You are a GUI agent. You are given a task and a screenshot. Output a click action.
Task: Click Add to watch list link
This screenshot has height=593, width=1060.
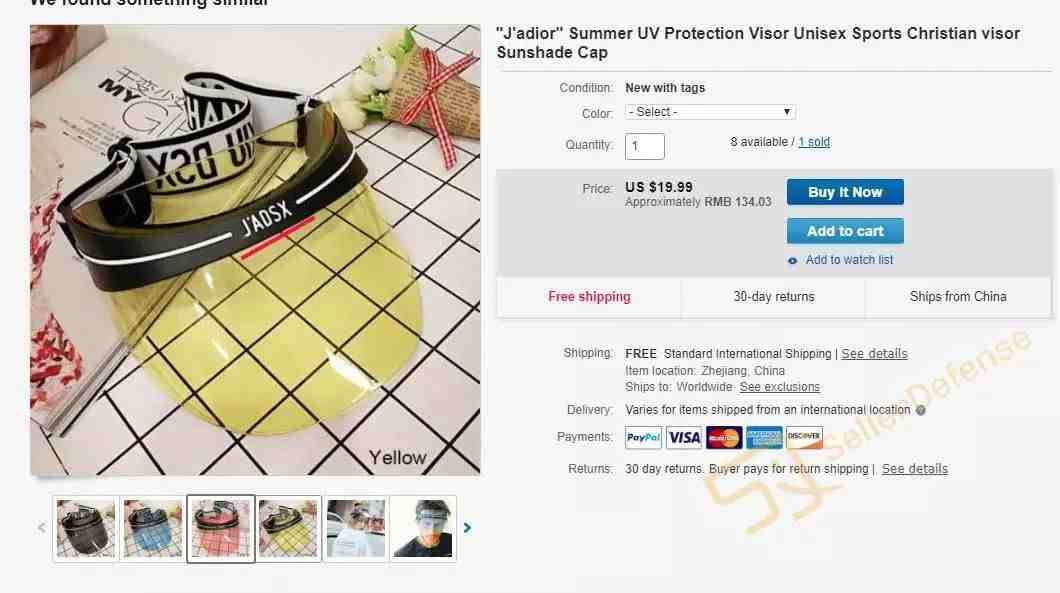[x=849, y=260]
